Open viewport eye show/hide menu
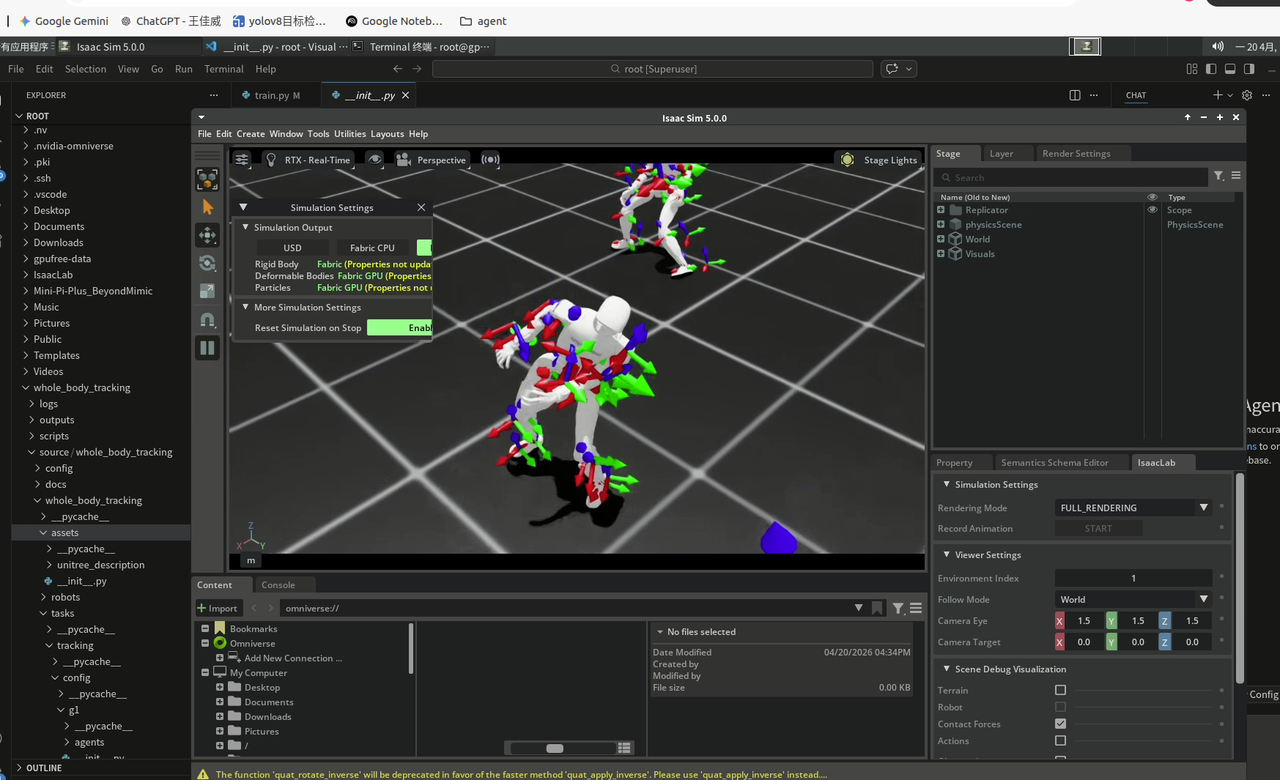 (374, 159)
